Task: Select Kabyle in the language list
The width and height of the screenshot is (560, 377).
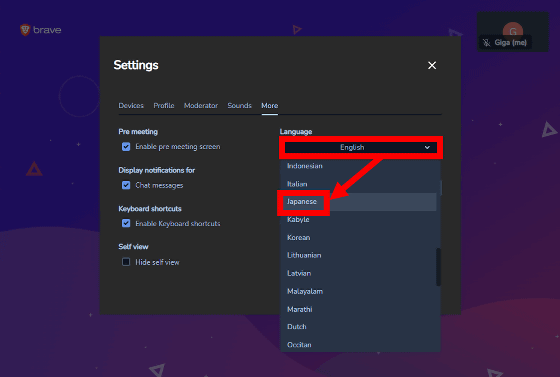Action: (358, 220)
